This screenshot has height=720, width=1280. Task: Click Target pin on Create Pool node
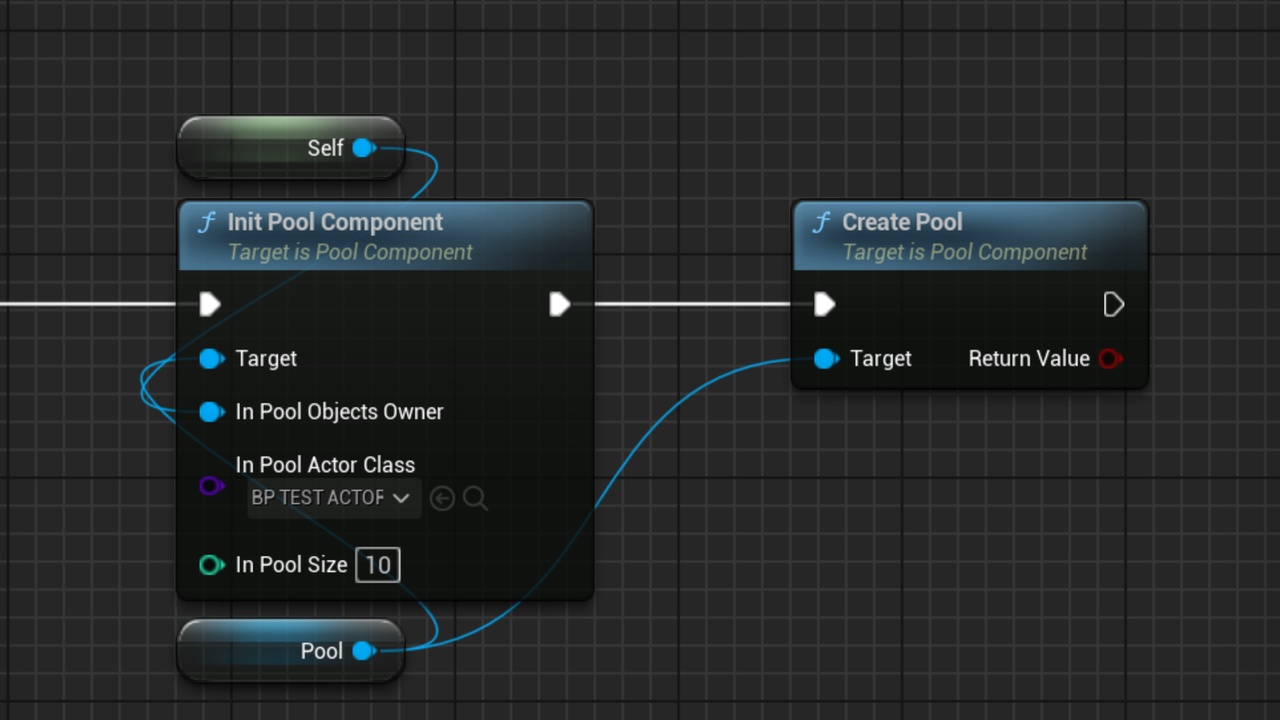pyautogui.click(x=825, y=358)
